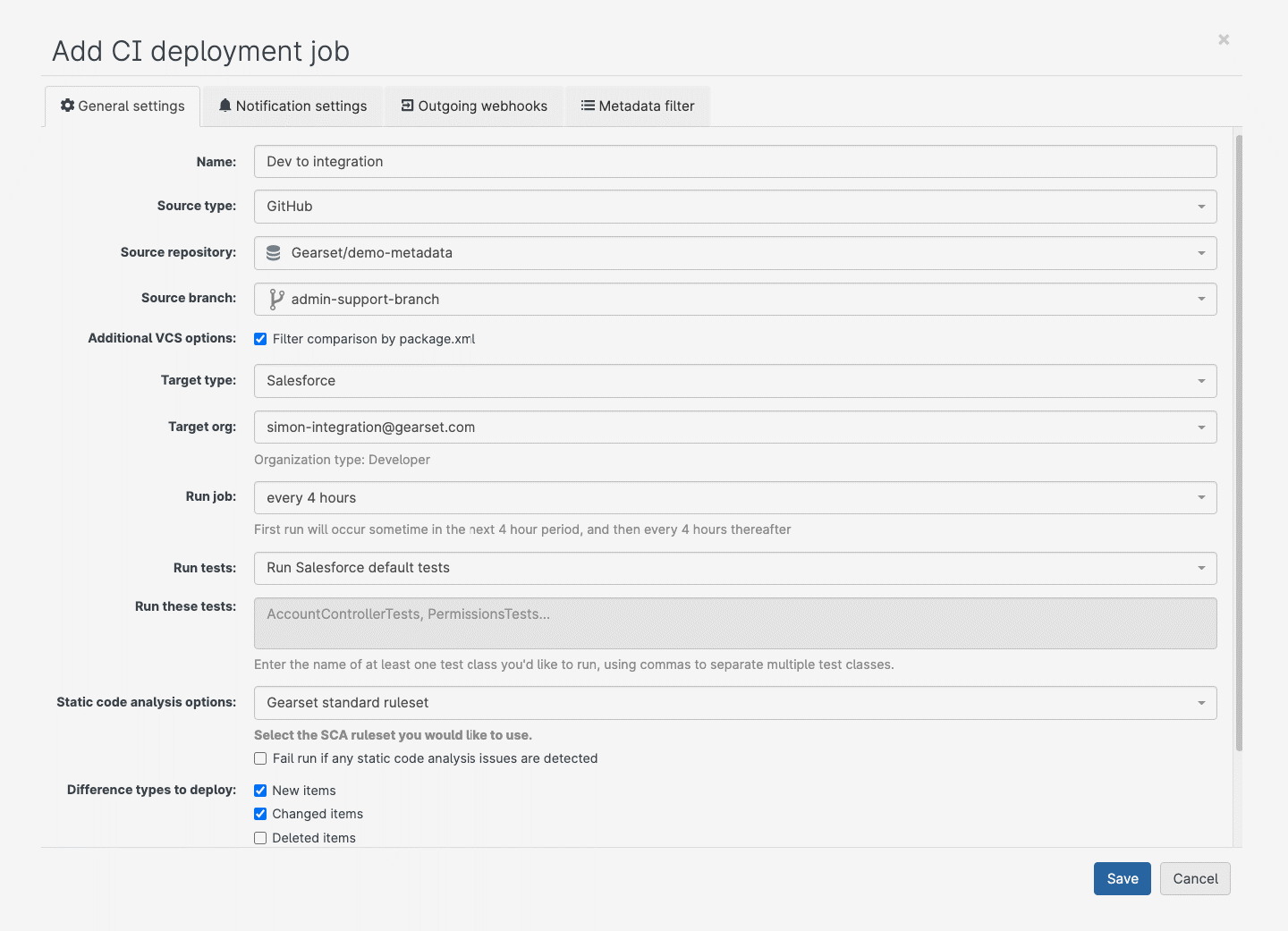
Task: Enable Fail run if static code issues detected
Action: [x=260, y=758]
